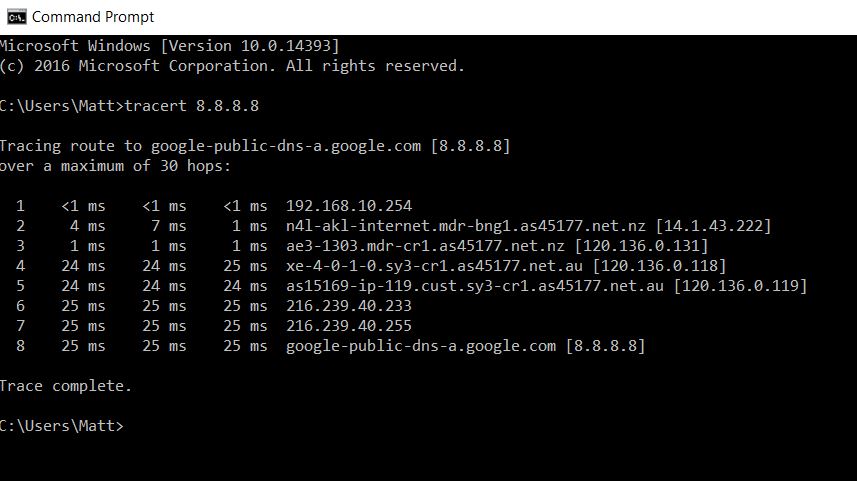Click hop 1 address 192.168.10.254
This screenshot has width=857, height=481.
pos(348,206)
